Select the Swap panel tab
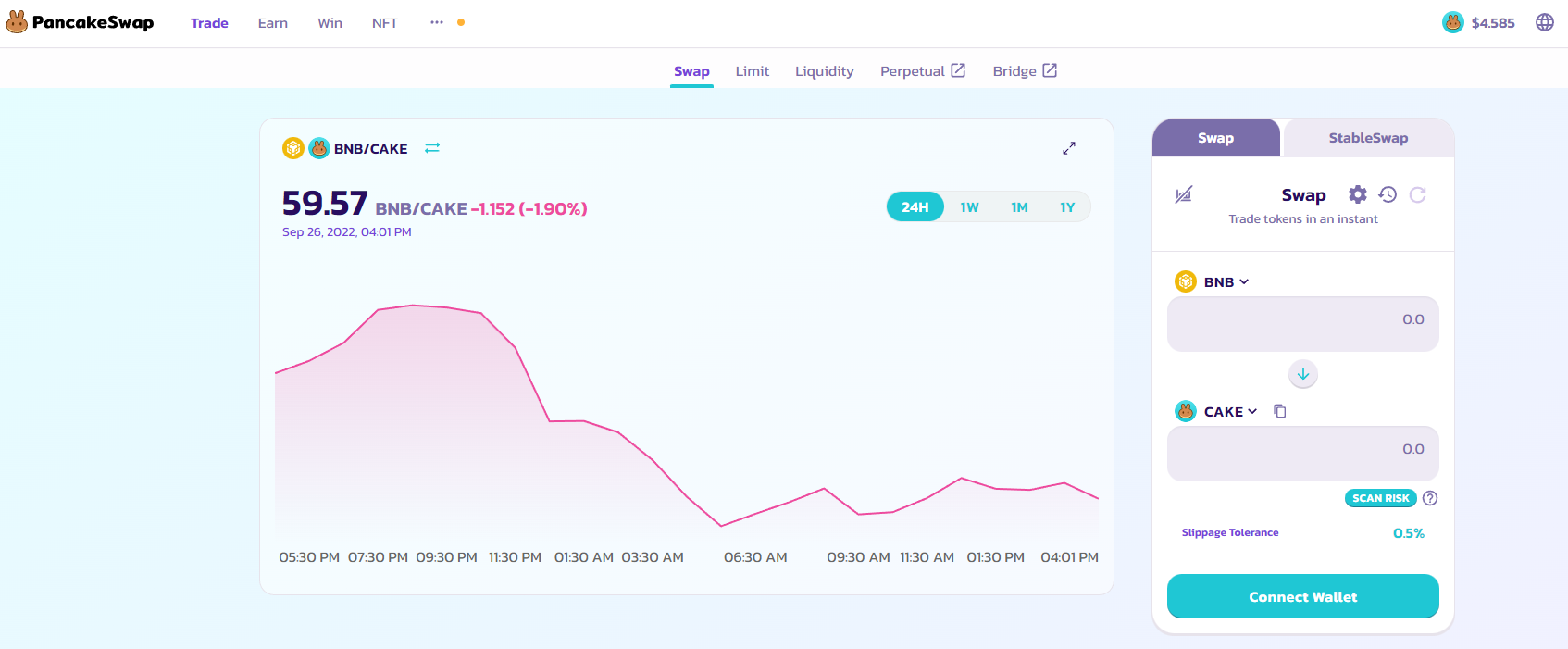This screenshot has height=649, width=1568. click(x=1216, y=138)
